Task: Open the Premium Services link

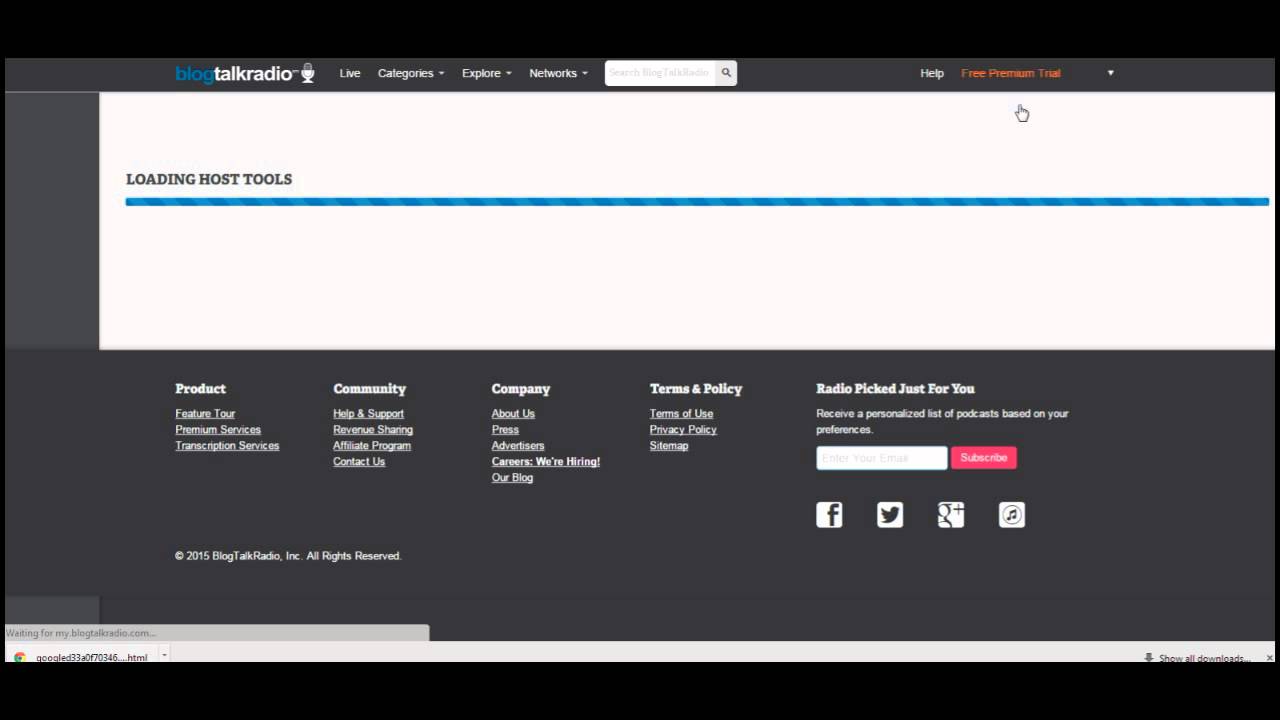Action: [x=218, y=430]
